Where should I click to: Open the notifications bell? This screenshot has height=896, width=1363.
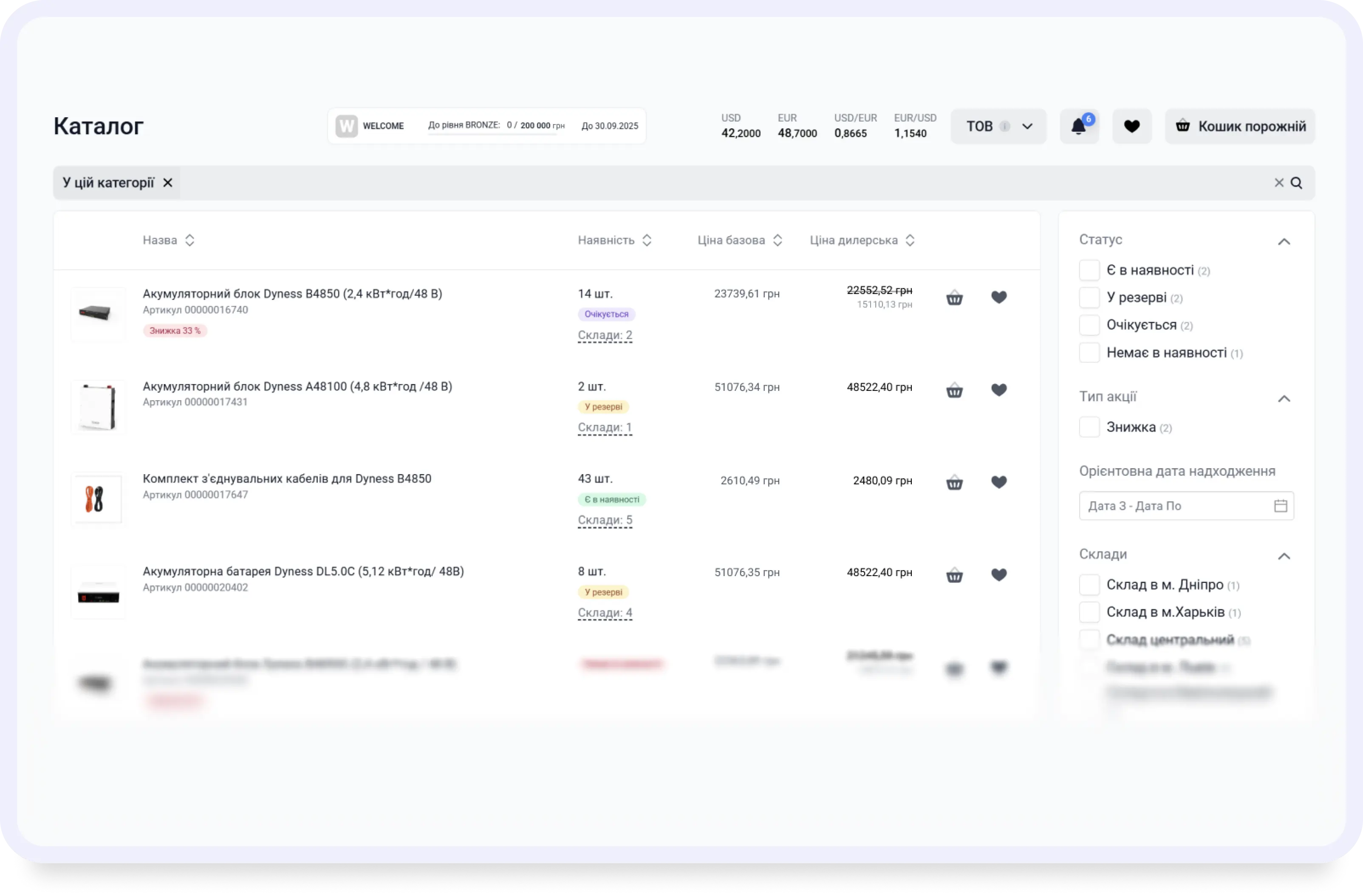tap(1078, 126)
